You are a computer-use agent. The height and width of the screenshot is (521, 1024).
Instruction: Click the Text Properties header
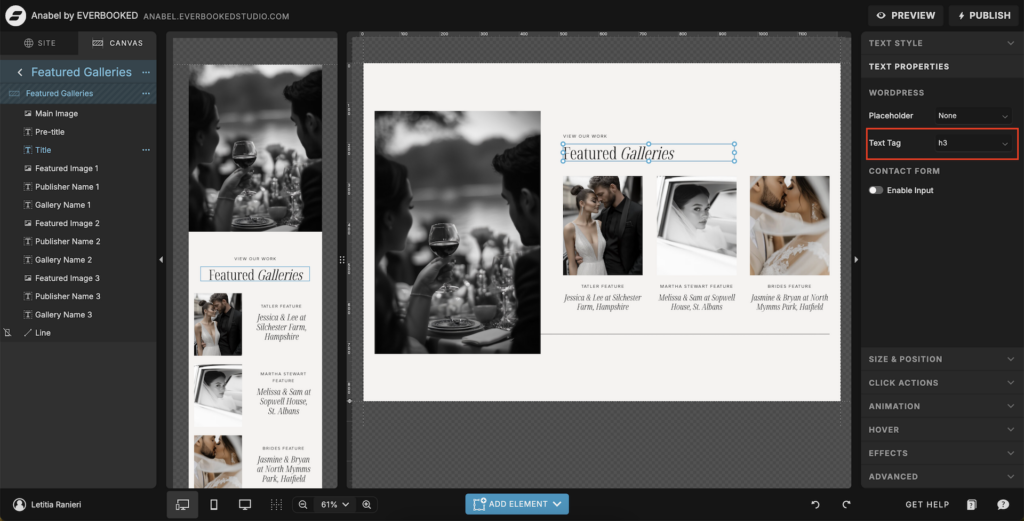click(x=942, y=67)
